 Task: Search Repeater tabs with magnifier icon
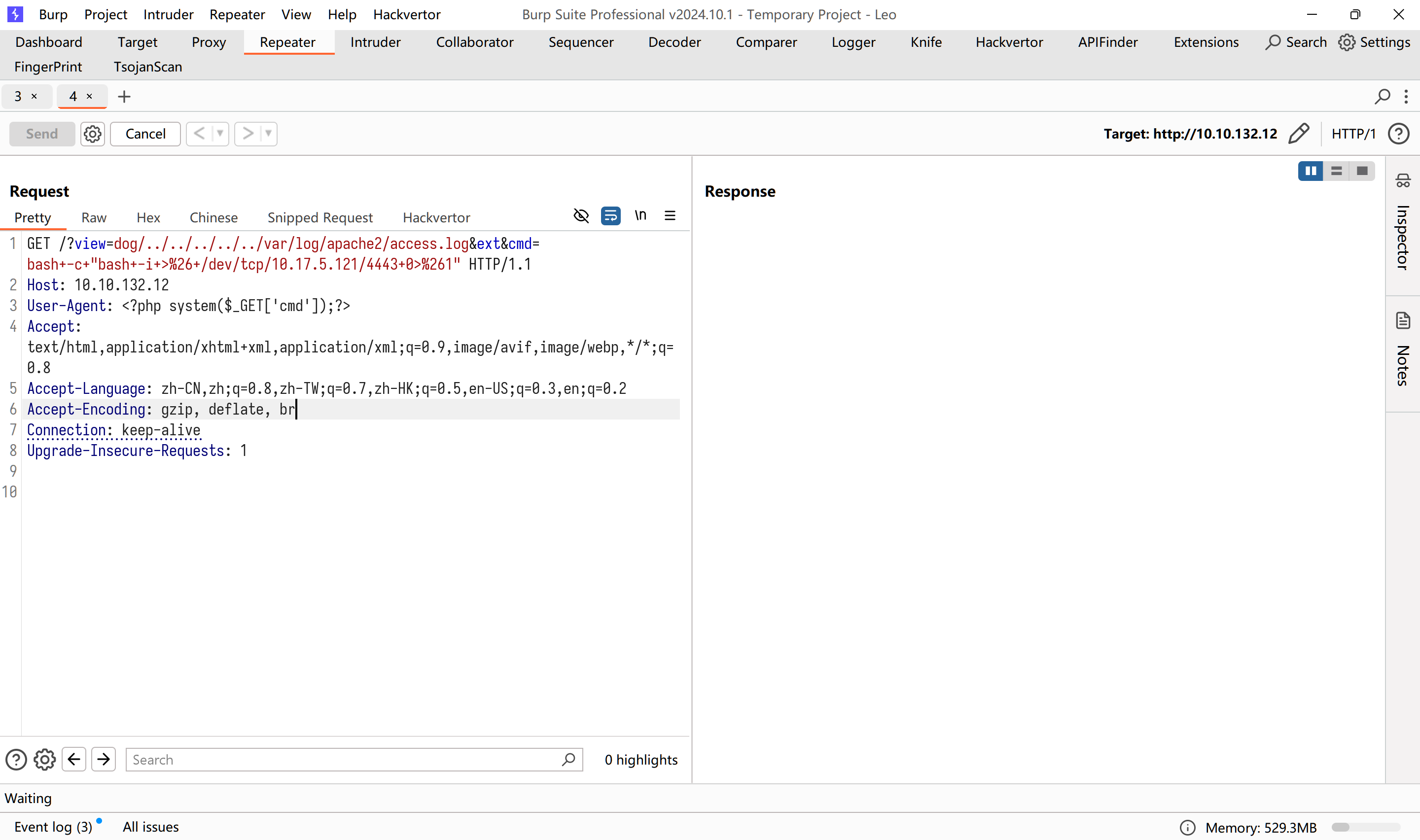click(x=1382, y=96)
